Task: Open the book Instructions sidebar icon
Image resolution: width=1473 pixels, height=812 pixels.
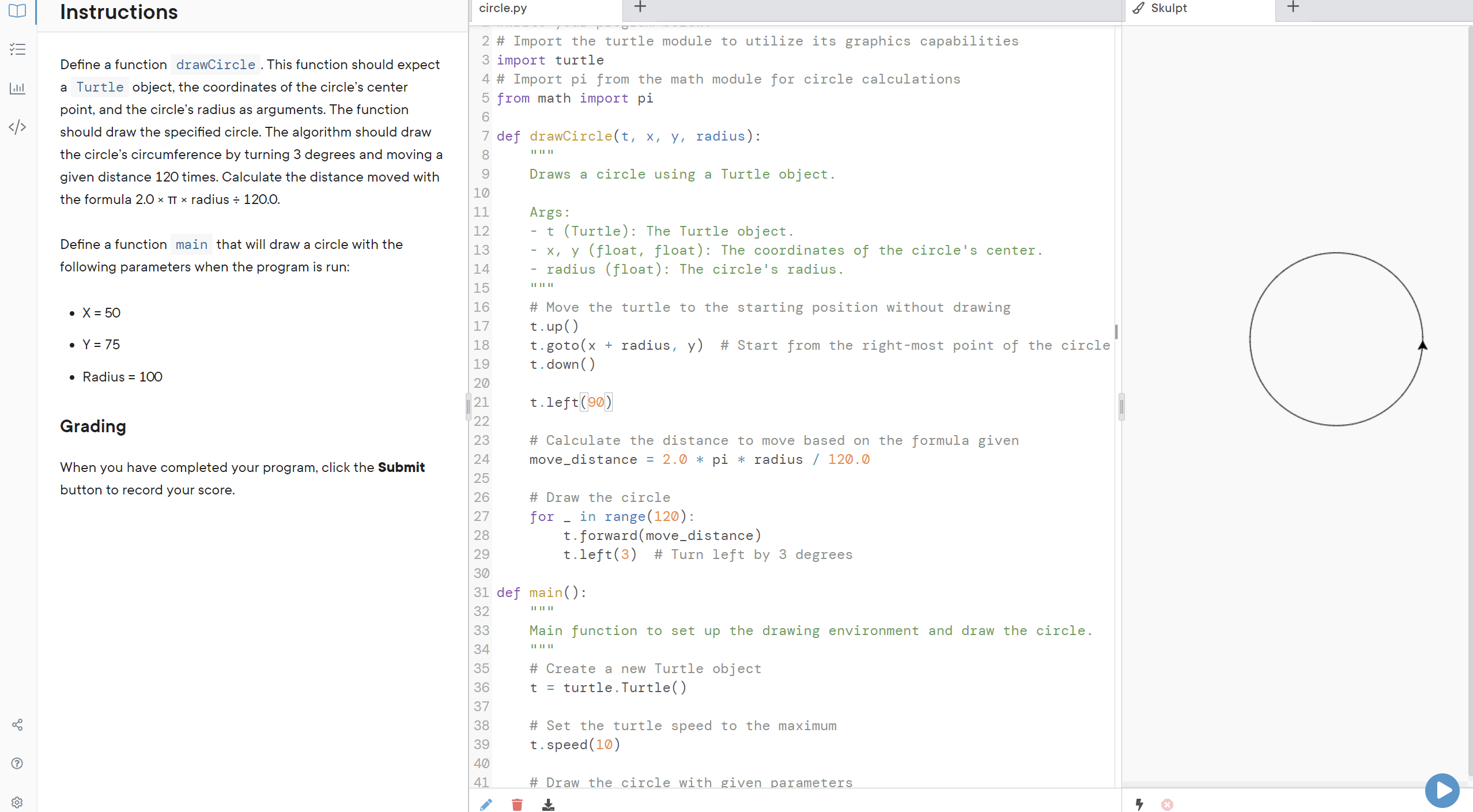Action: [x=17, y=10]
